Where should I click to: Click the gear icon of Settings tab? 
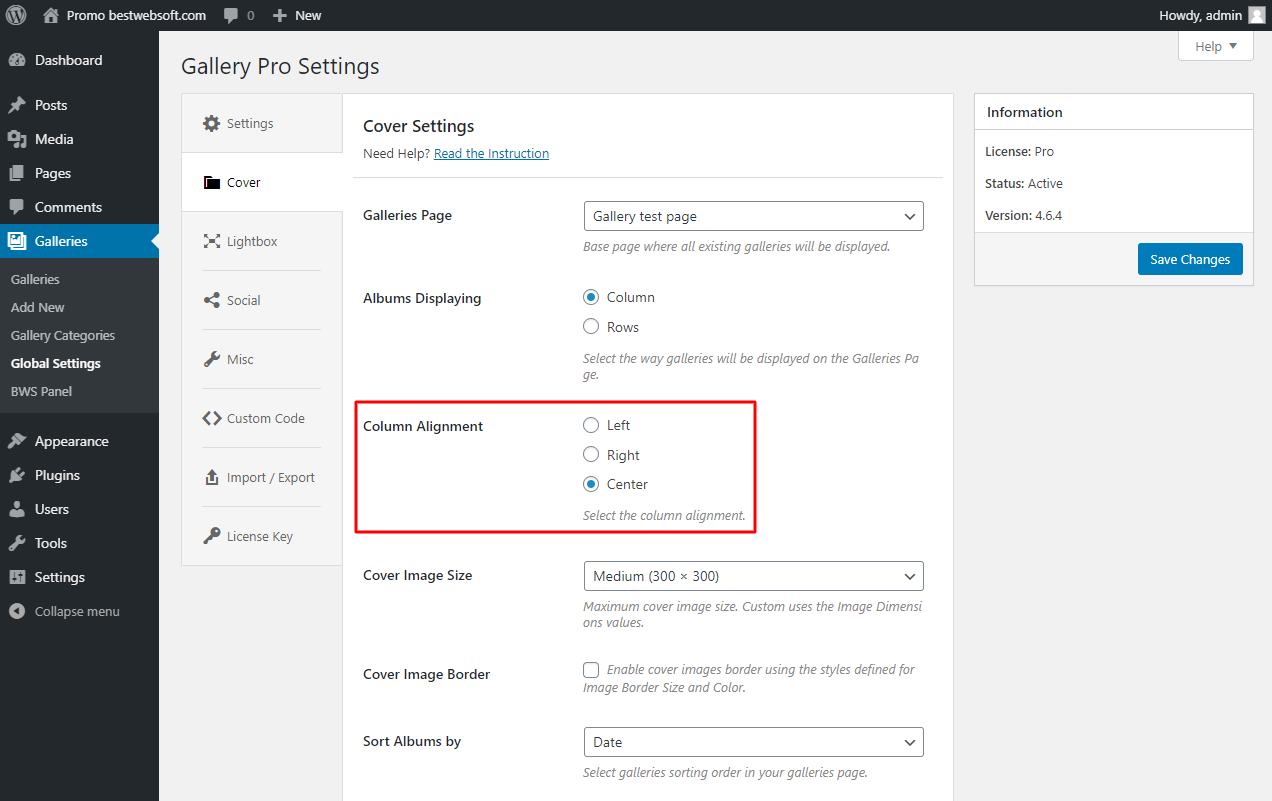pos(211,124)
